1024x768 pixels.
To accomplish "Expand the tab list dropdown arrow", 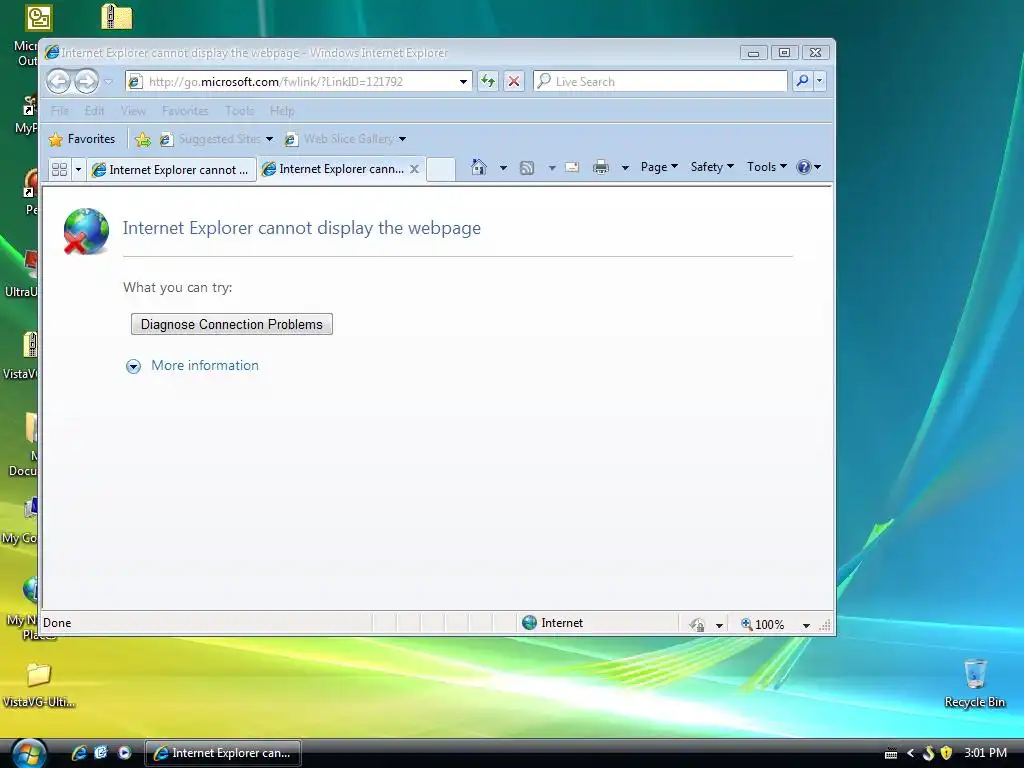I will point(78,170).
